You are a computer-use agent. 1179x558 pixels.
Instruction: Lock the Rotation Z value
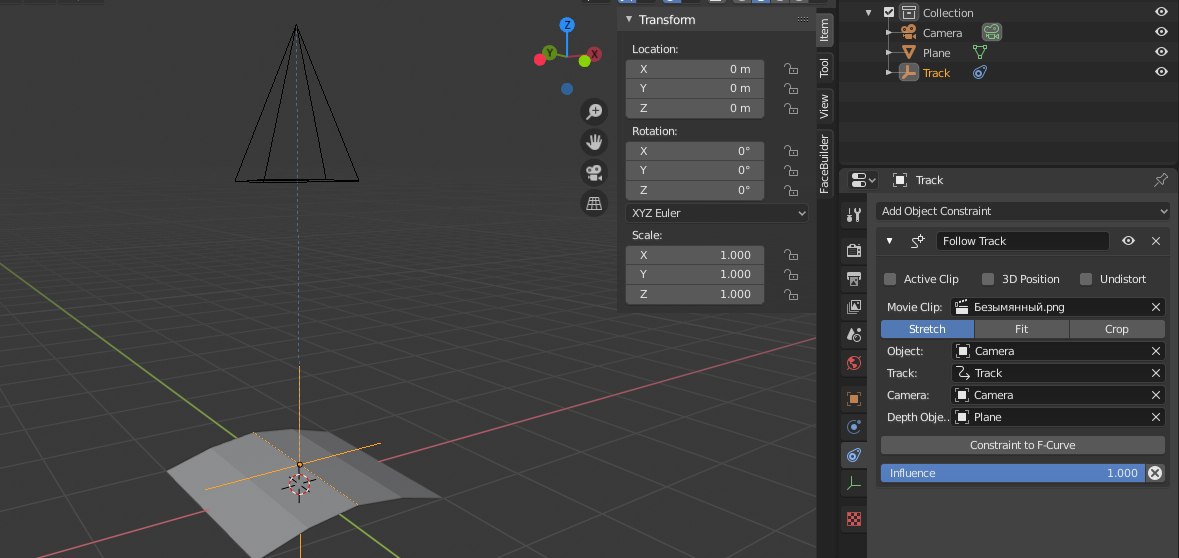pyautogui.click(x=790, y=190)
